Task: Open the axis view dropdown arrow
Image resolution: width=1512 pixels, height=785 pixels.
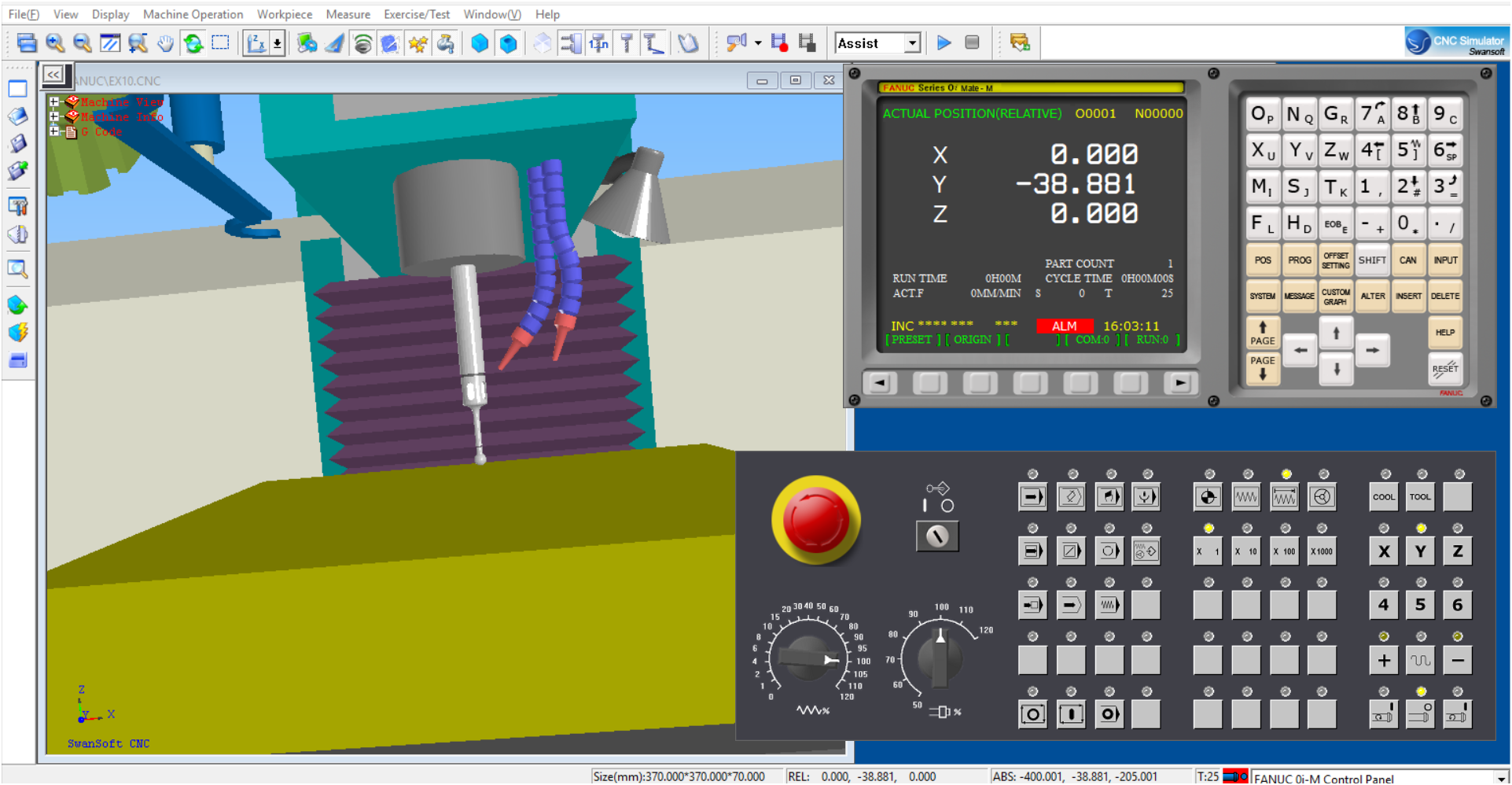Action: click(278, 43)
